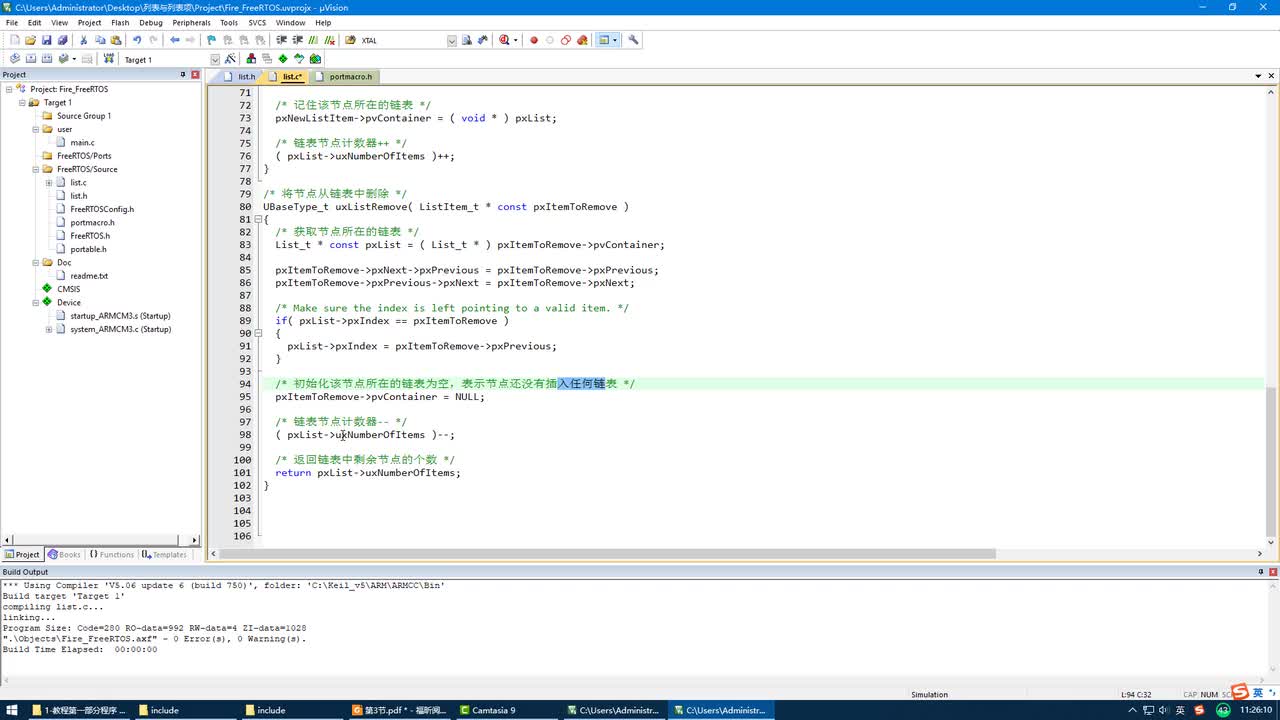Open Camtasia 9 from the taskbar

[x=508, y=710]
